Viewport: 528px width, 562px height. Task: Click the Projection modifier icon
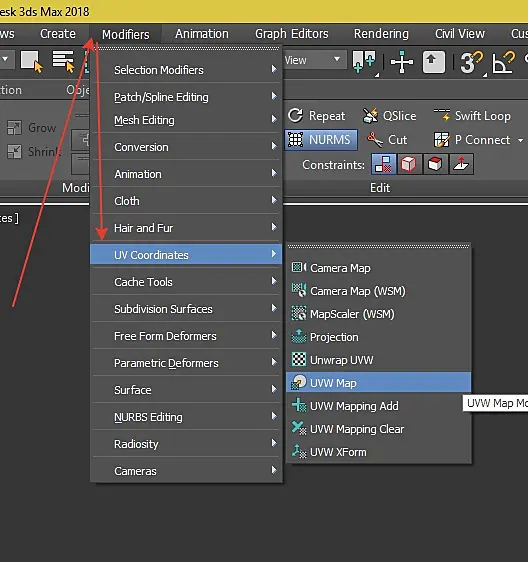(x=299, y=337)
